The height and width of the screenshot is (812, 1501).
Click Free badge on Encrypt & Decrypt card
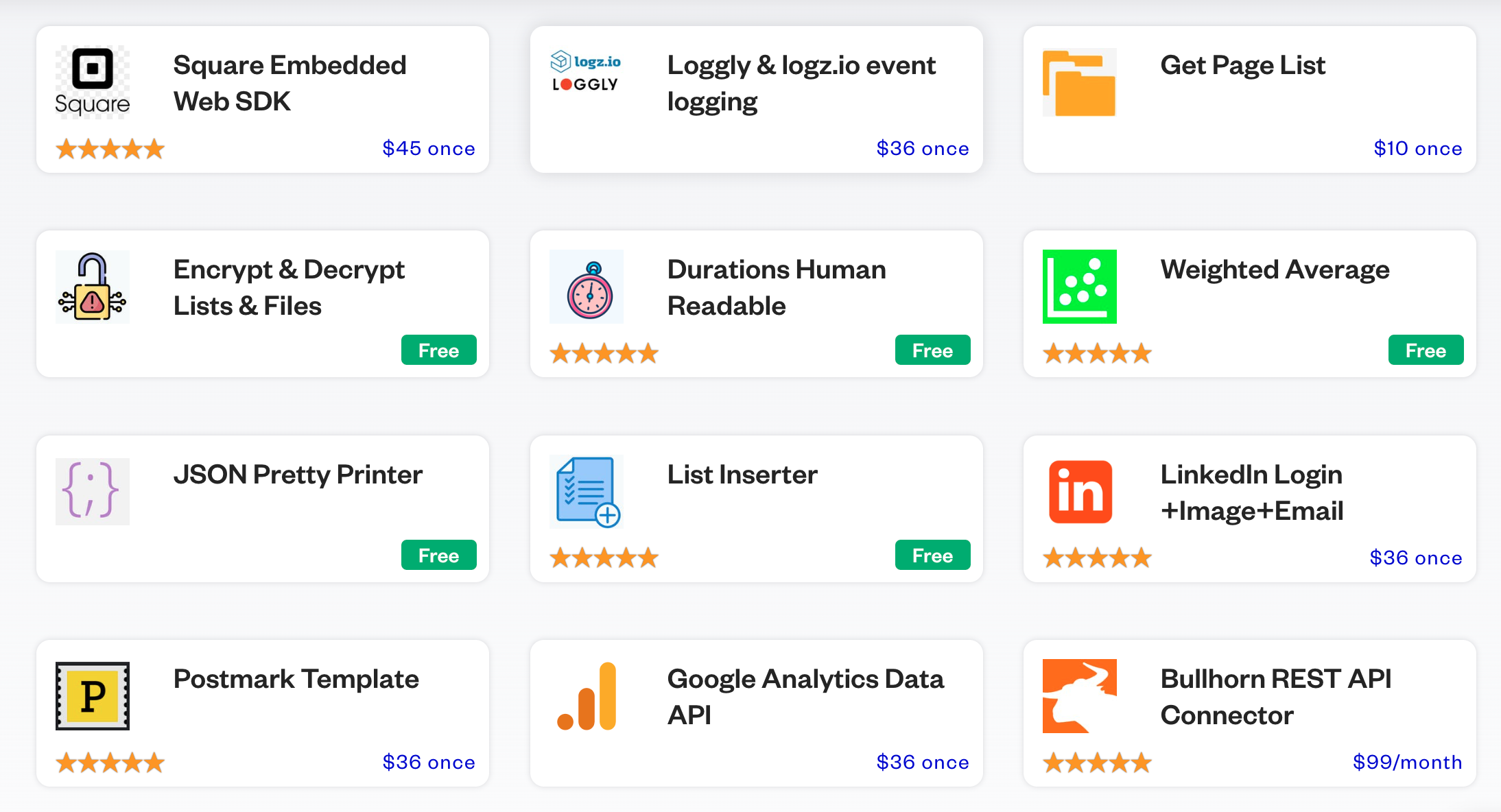(438, 350)
